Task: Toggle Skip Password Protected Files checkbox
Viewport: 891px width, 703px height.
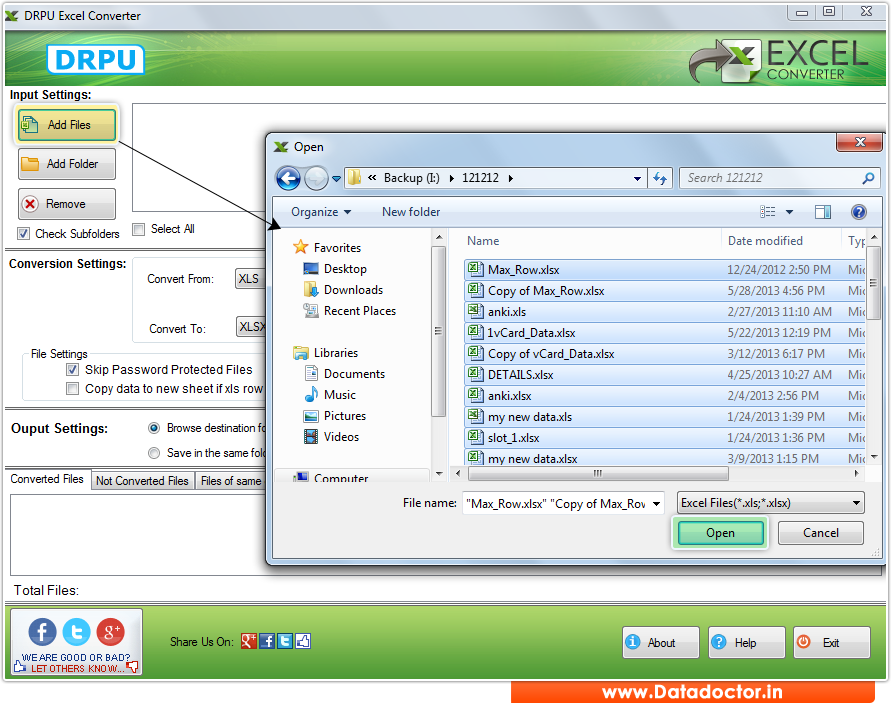Action: coord(73,370)
